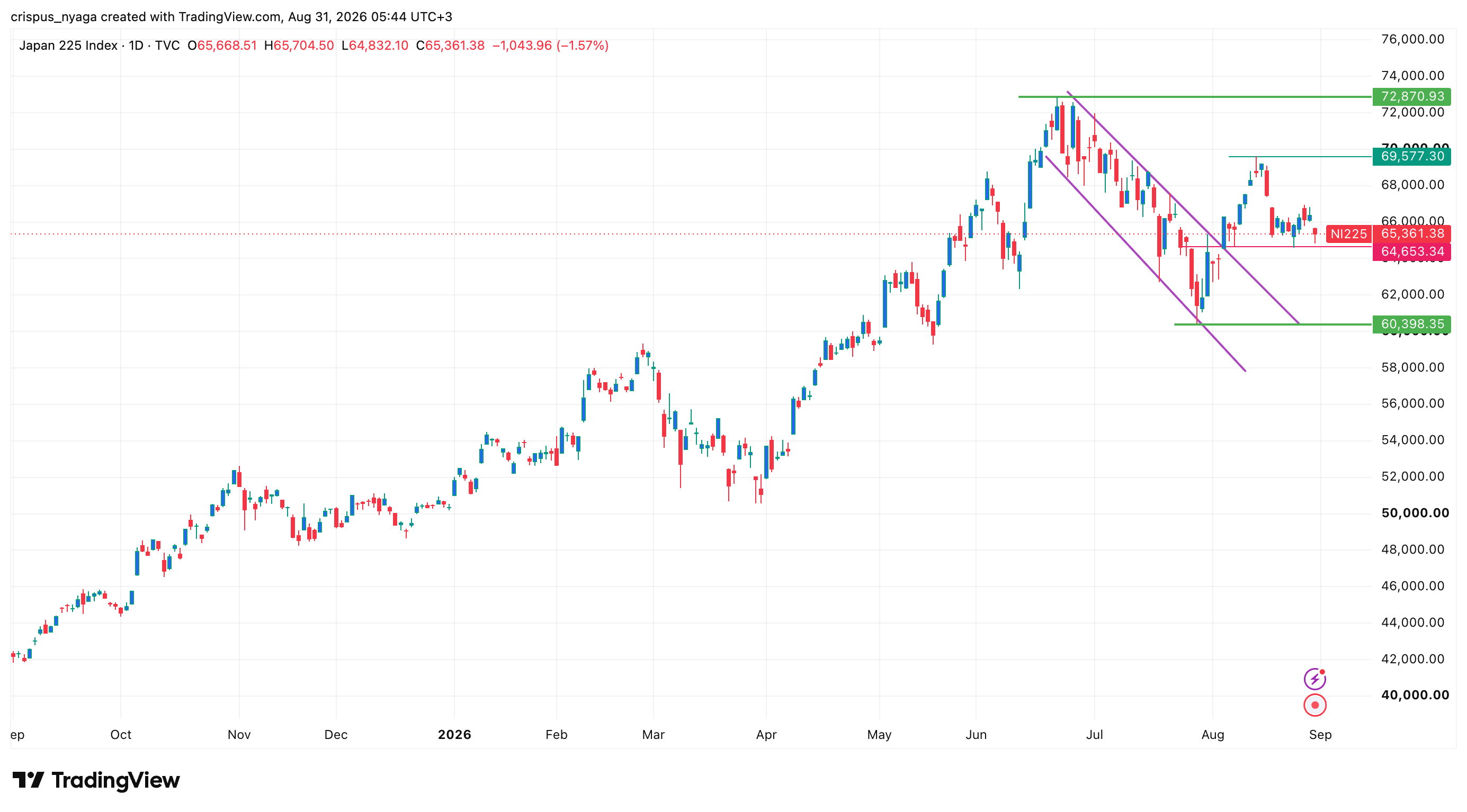Click the Aug label on time axis
1467x812 pixels.
tap(1212, 735)
